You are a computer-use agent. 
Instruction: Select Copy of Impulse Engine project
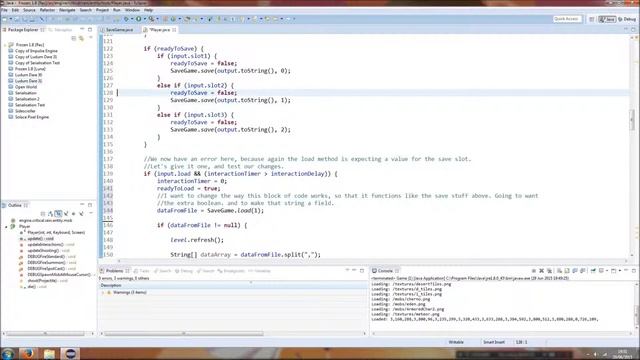(x=36, y=51)
